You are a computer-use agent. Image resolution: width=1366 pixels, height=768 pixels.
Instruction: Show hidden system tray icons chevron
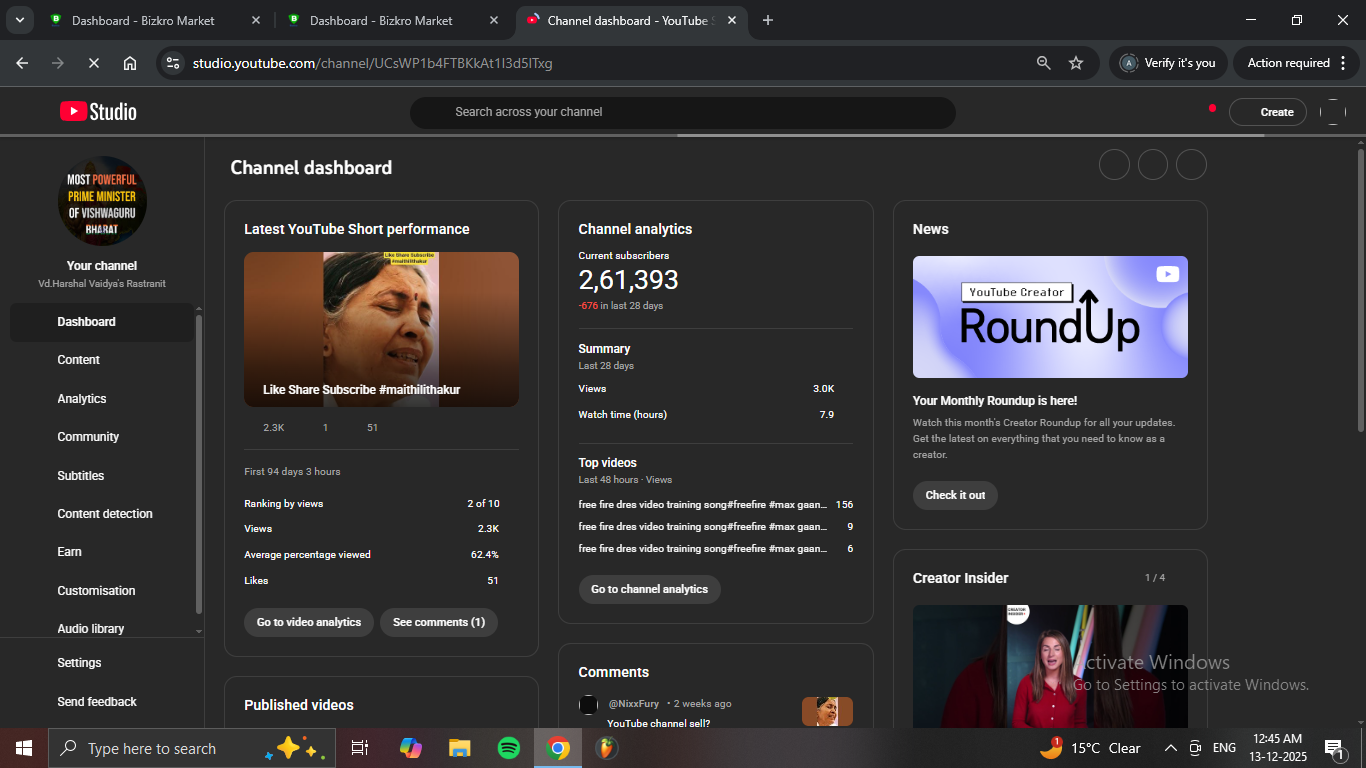click(x=1170, y=748)
